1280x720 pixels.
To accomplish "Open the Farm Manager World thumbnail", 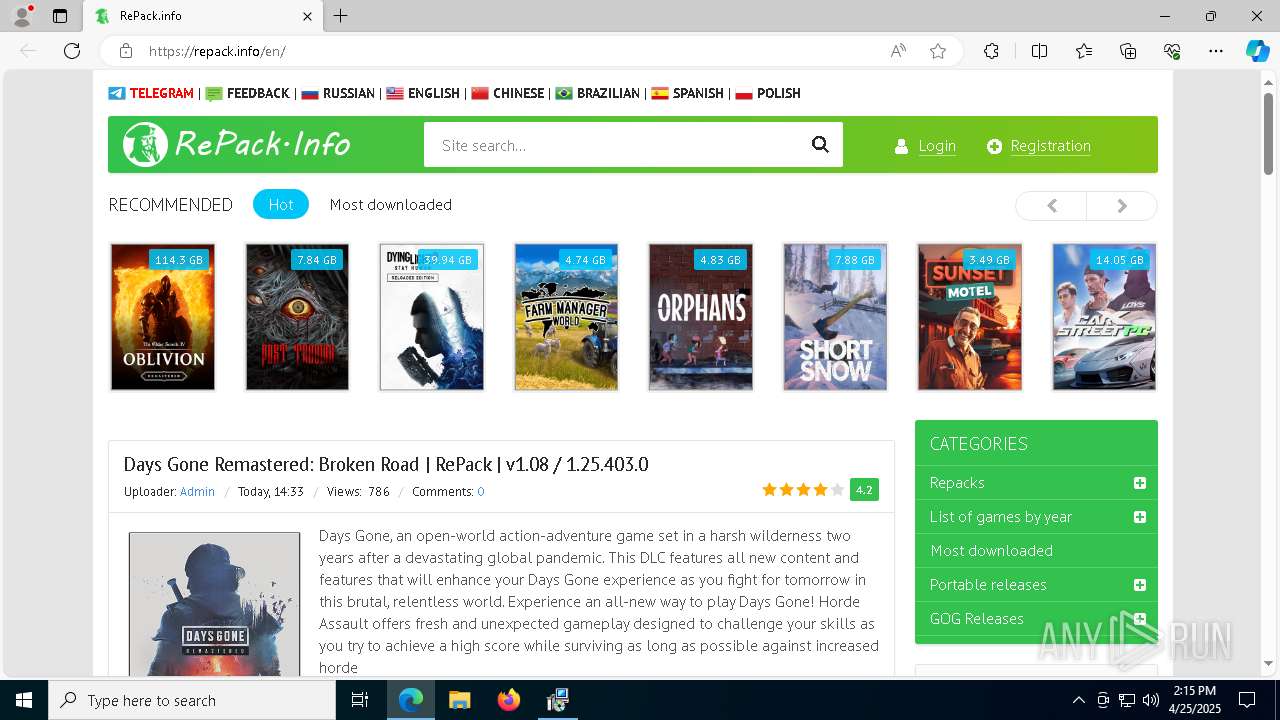I will pos(566,317).
